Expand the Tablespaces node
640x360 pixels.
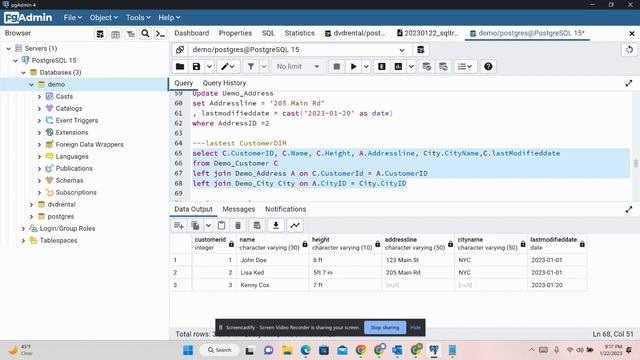(23, 240)
